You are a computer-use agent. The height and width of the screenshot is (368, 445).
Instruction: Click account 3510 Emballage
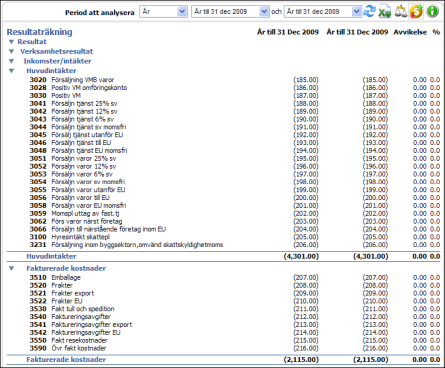pyautogui.click(x=55, y=277)
